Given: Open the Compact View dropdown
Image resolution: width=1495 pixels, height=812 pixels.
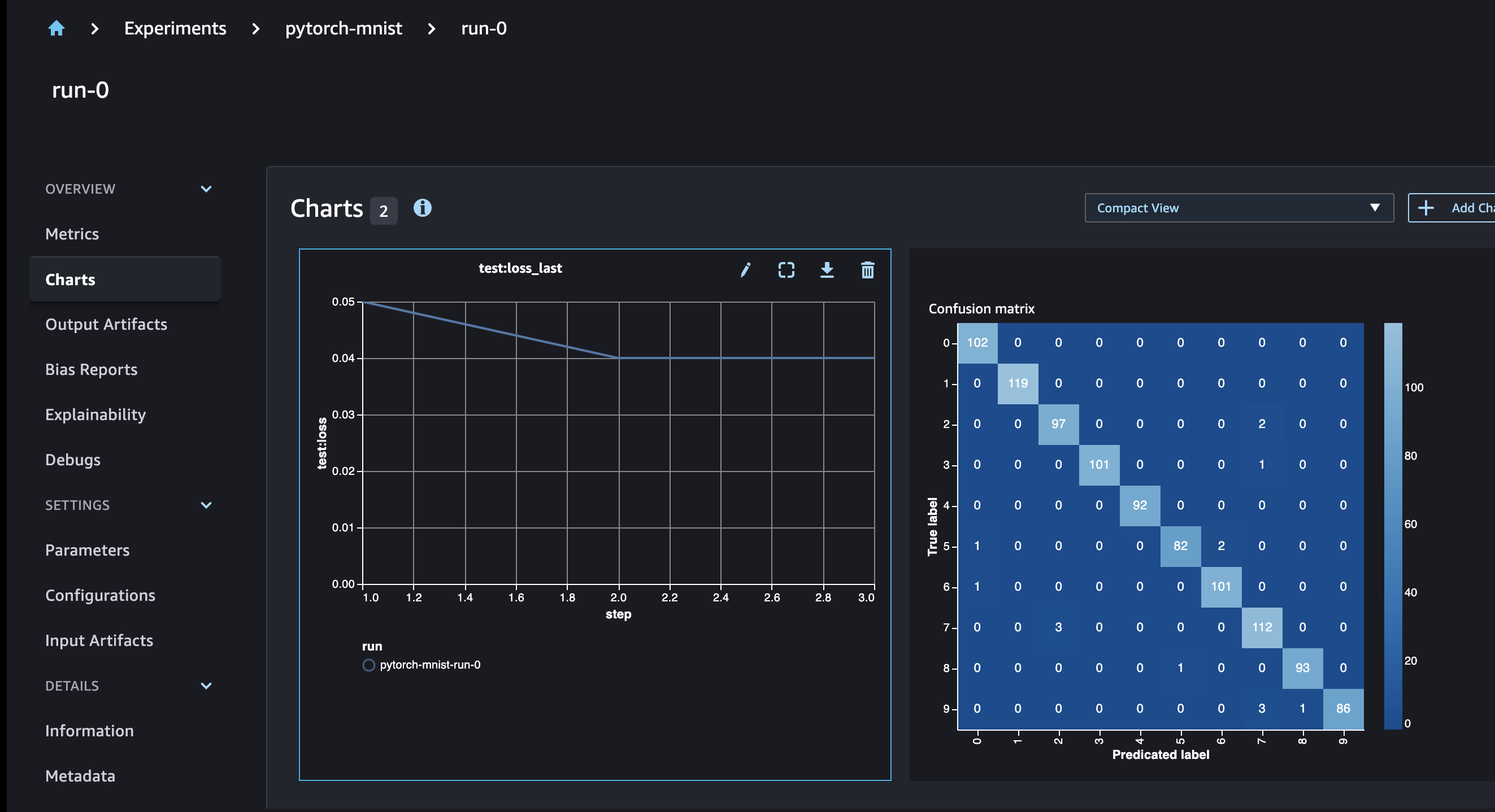Looking at the screenshot, I should 1238,208.
